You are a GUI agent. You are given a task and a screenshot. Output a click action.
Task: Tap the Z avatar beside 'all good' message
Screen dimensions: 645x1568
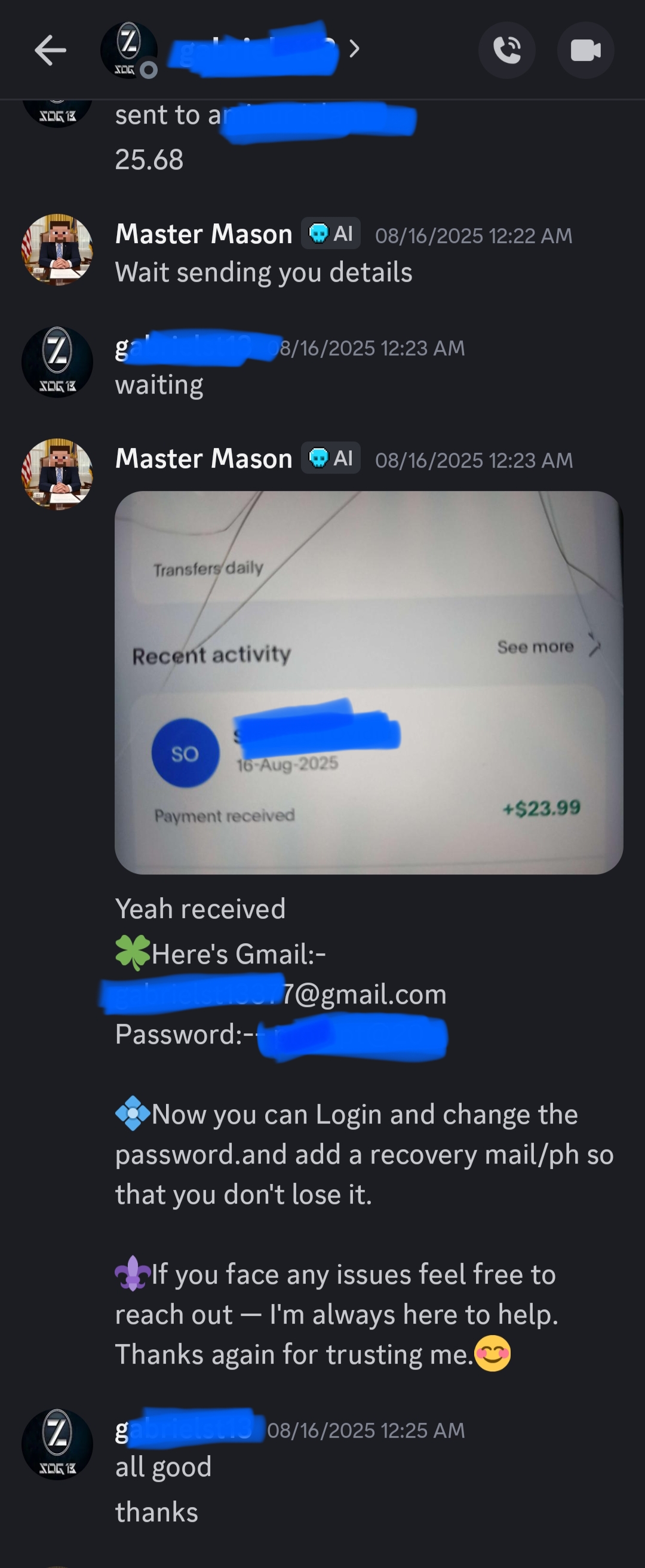[x=57, y=1444]
